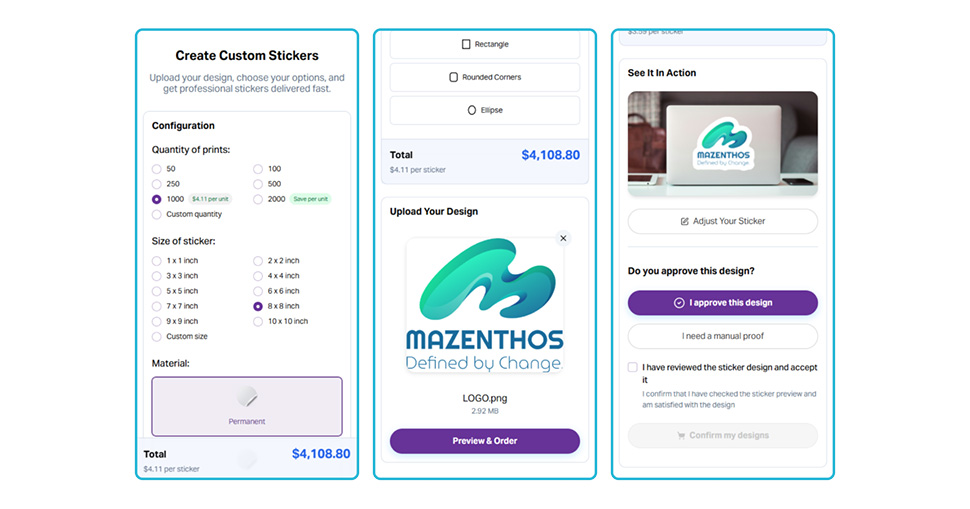Click I need a manual proof
The height and width of the screenshot is (509, 970).
(723, 336)
